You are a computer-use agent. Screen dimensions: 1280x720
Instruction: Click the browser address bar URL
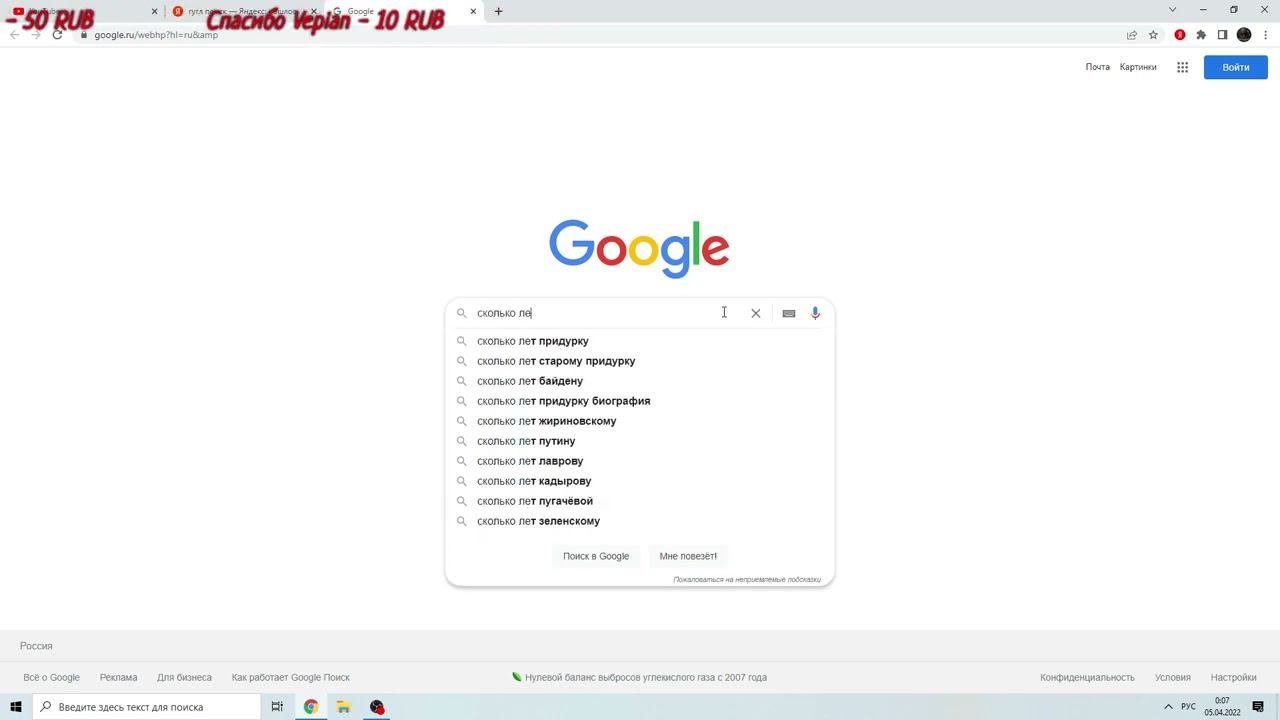pyautogui.click(x=156, y=35)
